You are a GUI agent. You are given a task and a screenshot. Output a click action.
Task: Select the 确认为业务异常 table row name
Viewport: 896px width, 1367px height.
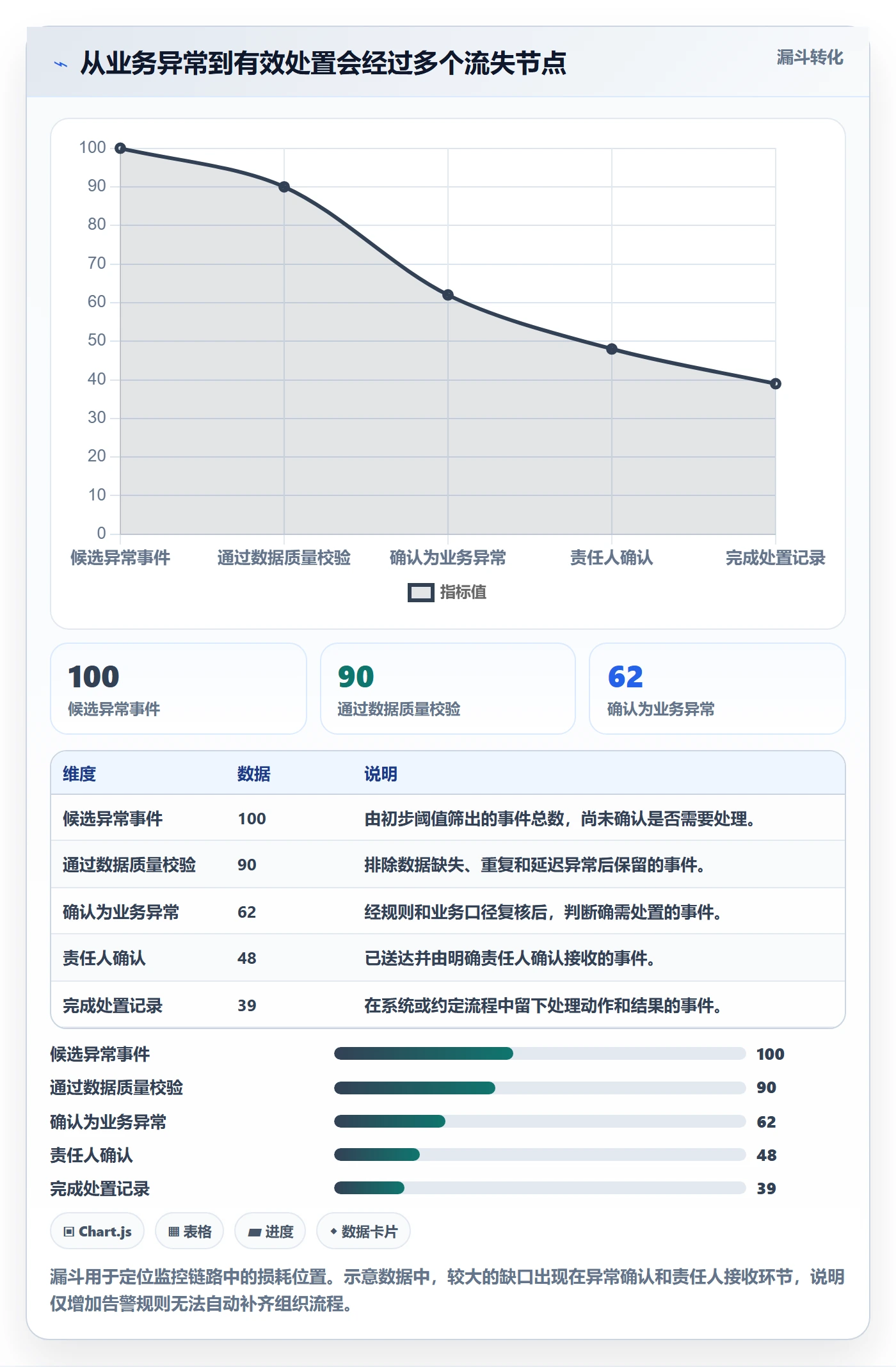[x=121, y=912]
